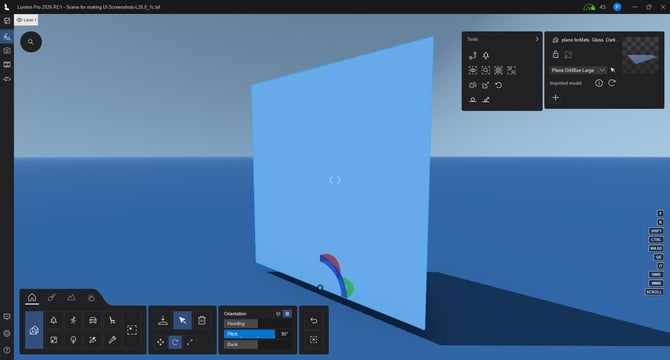Toggle the padlock lock for selected object
This screenshot has height=360, width=670.
coord(555,54)
